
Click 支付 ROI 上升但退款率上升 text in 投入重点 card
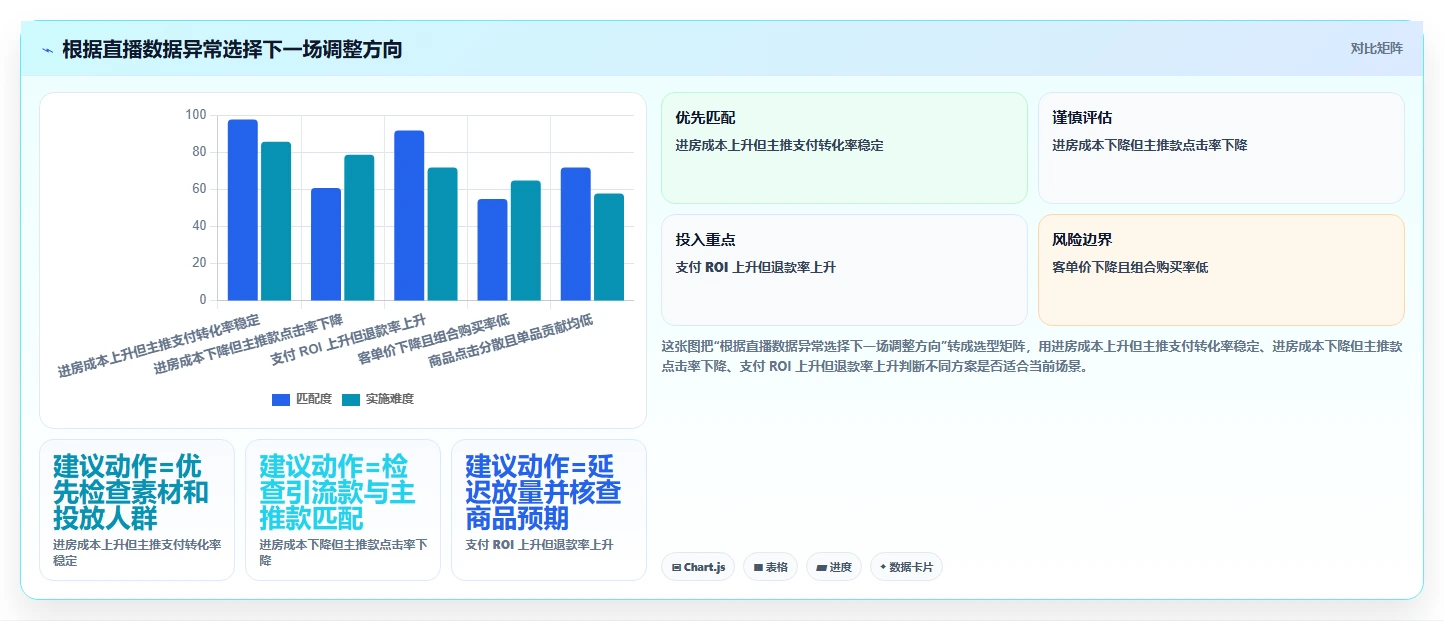point(756,268)
